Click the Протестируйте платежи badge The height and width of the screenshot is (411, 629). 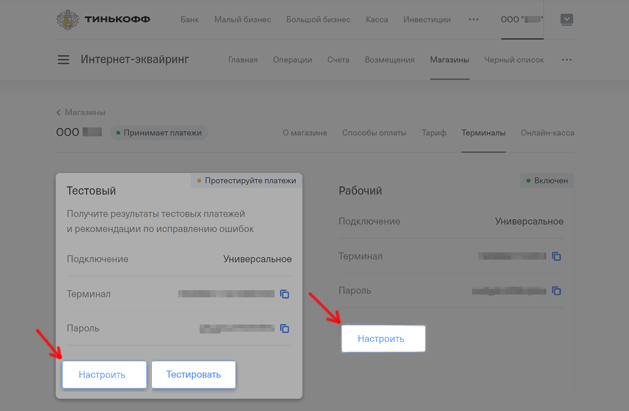point(247,181)
